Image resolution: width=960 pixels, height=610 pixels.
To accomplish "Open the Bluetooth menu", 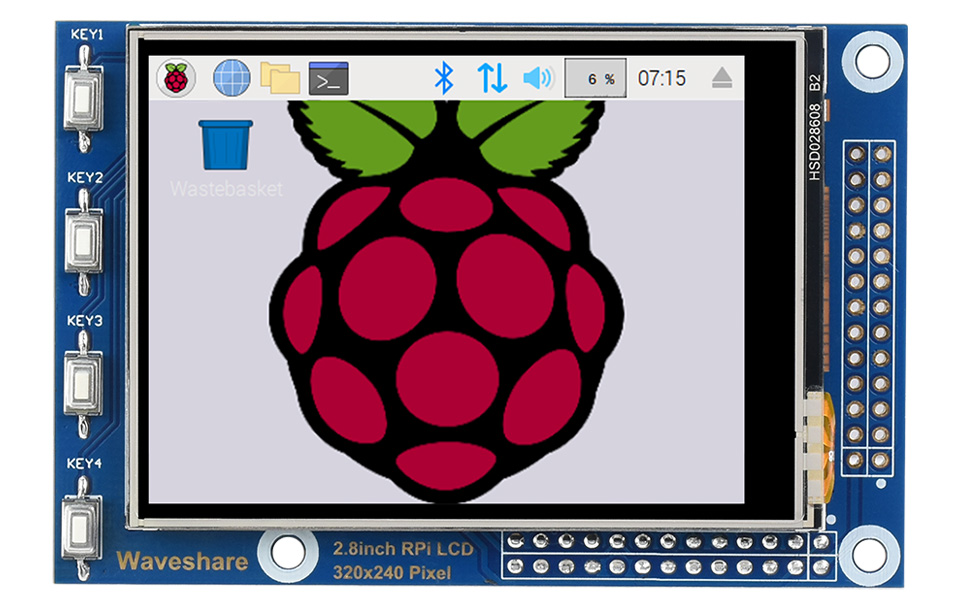I will point(444,78).
